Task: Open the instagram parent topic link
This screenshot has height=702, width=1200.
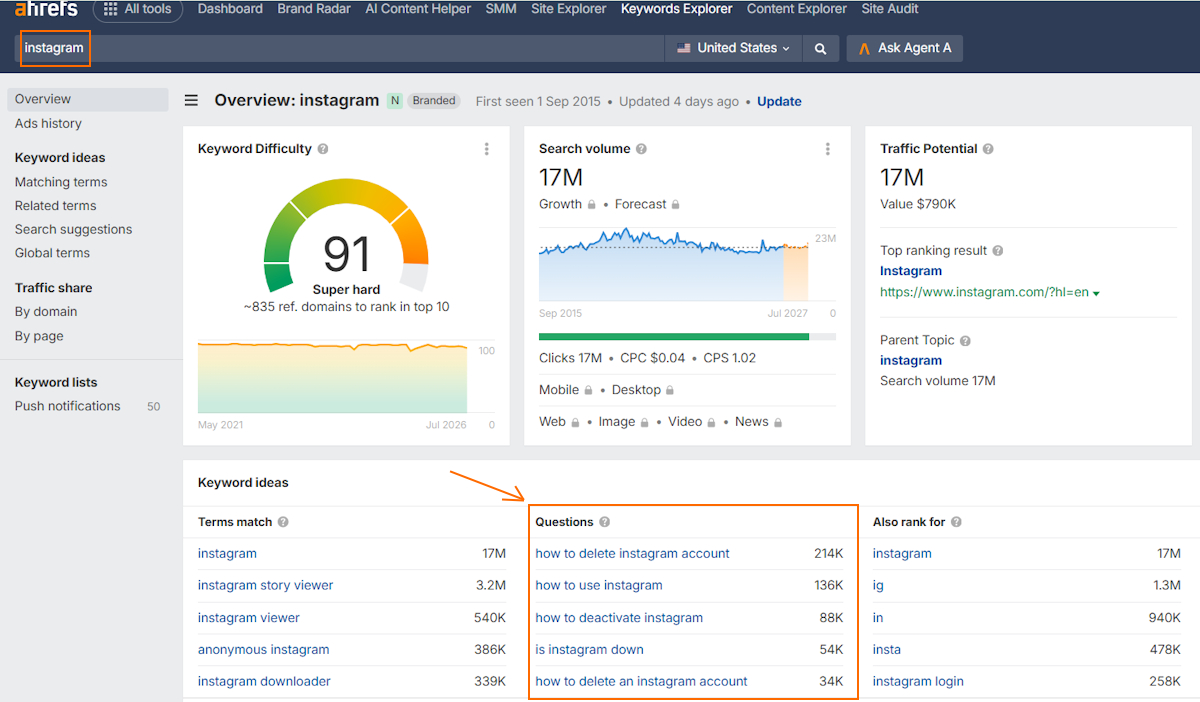Action: click(x=911, y=361)
